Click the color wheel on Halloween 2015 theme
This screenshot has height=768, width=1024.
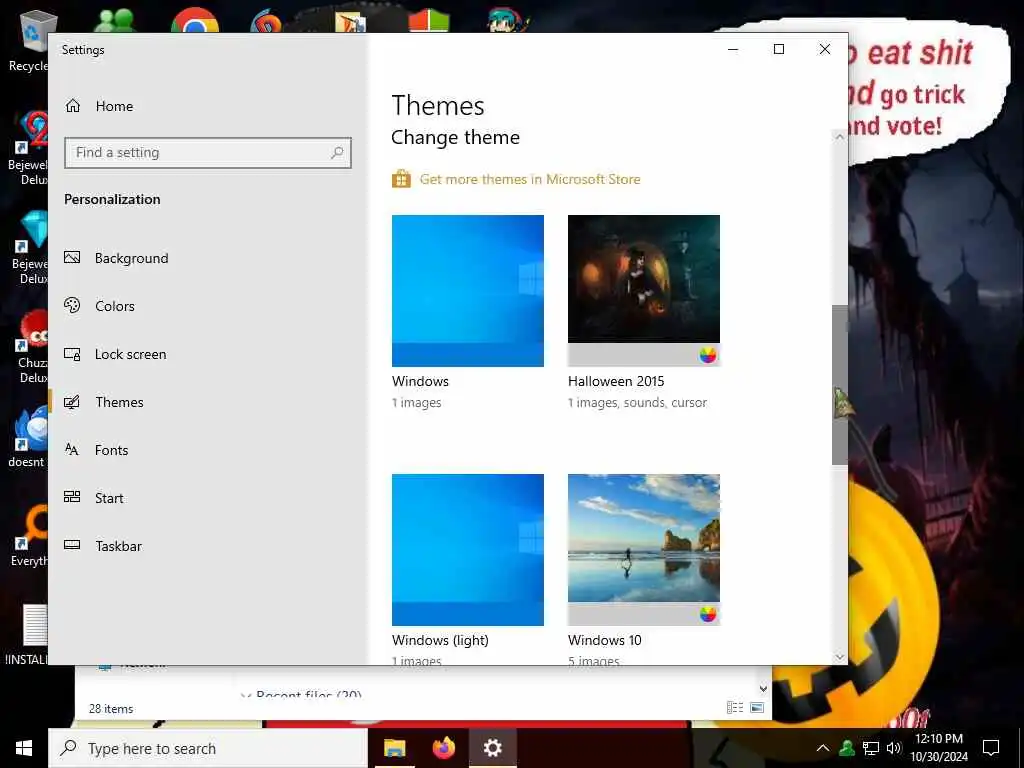pyautogui.click(x=708, y=355)
